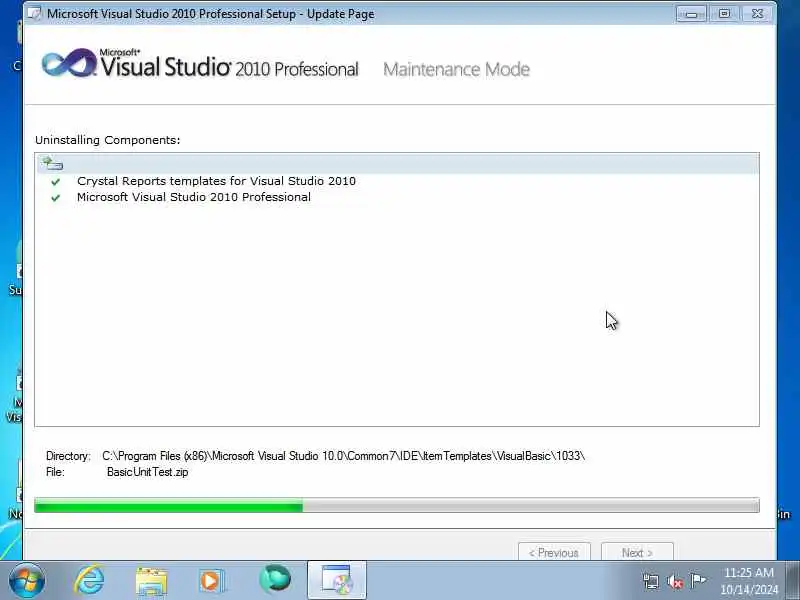800x600 pixels.
Task: Click the network tray icon
Action: (x=651, y=581)
